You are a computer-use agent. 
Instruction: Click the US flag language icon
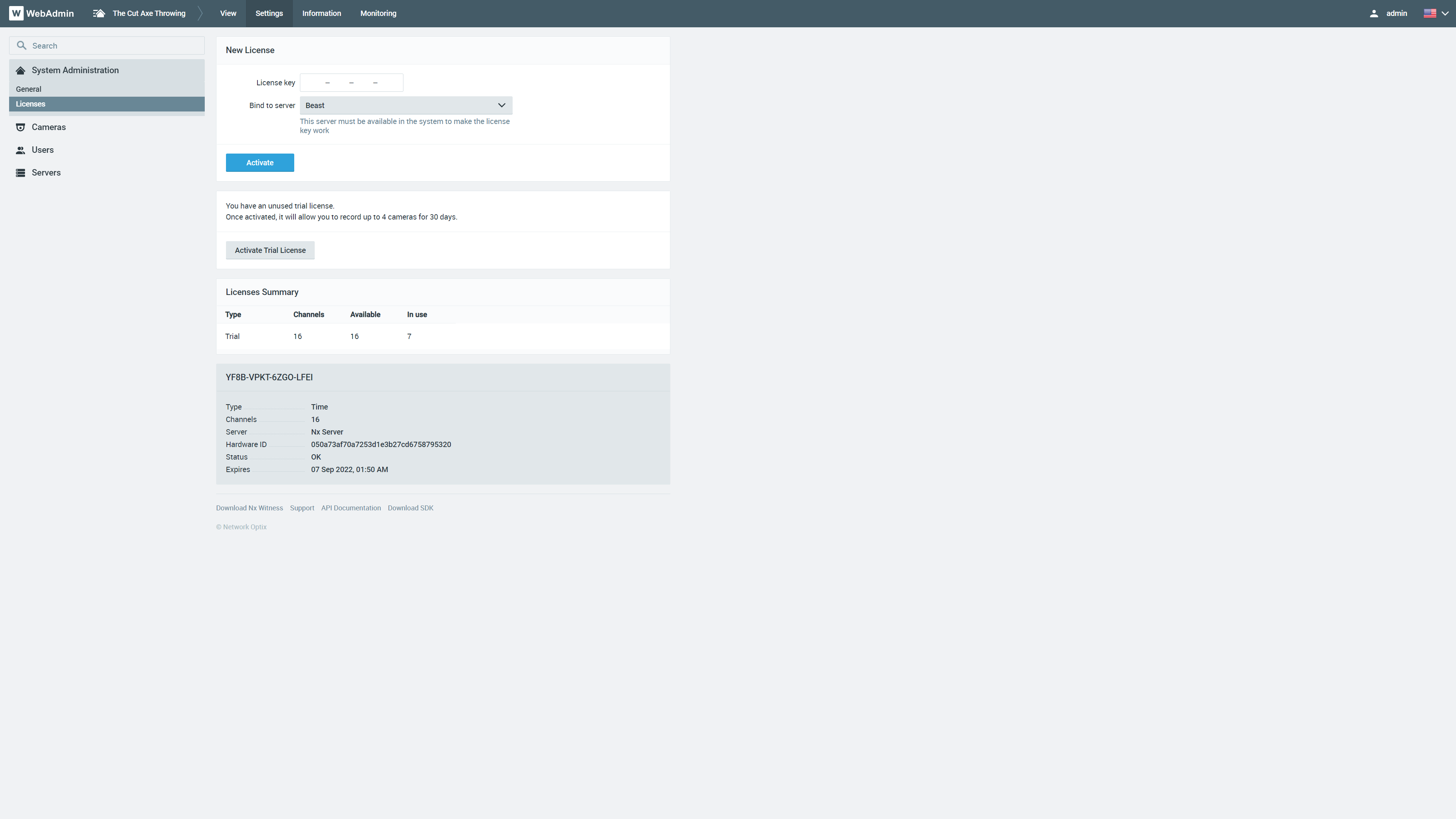pos(1429,13)
